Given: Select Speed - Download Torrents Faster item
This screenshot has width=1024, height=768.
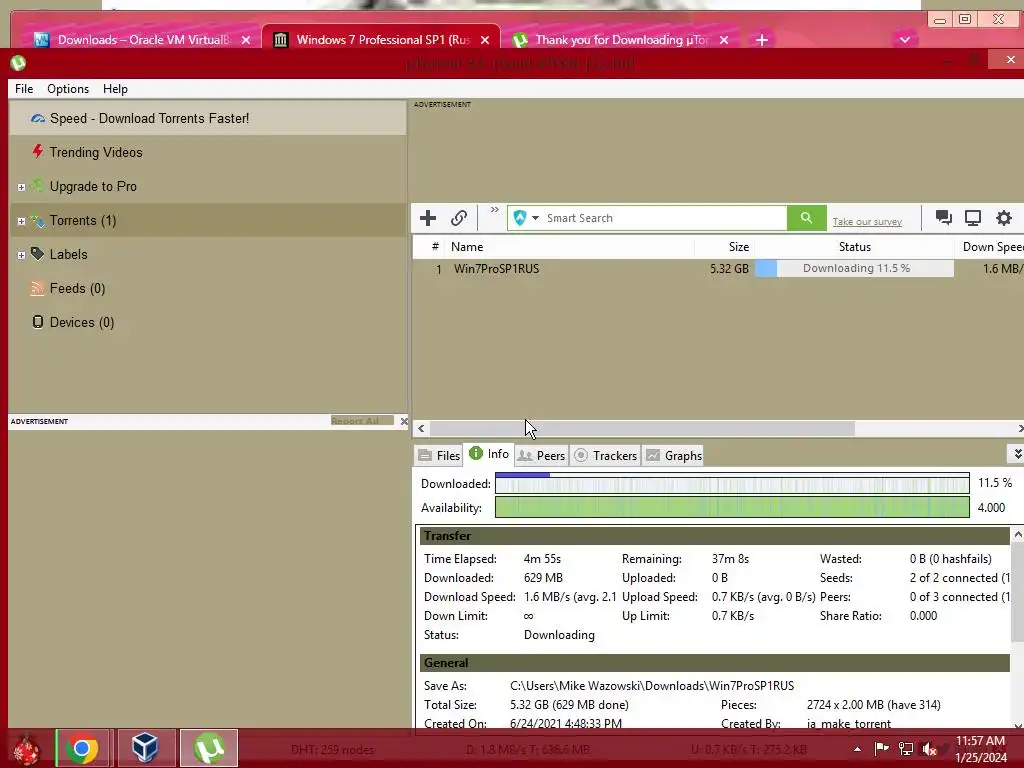Looking at the screenshot, I should pos(208,118).
